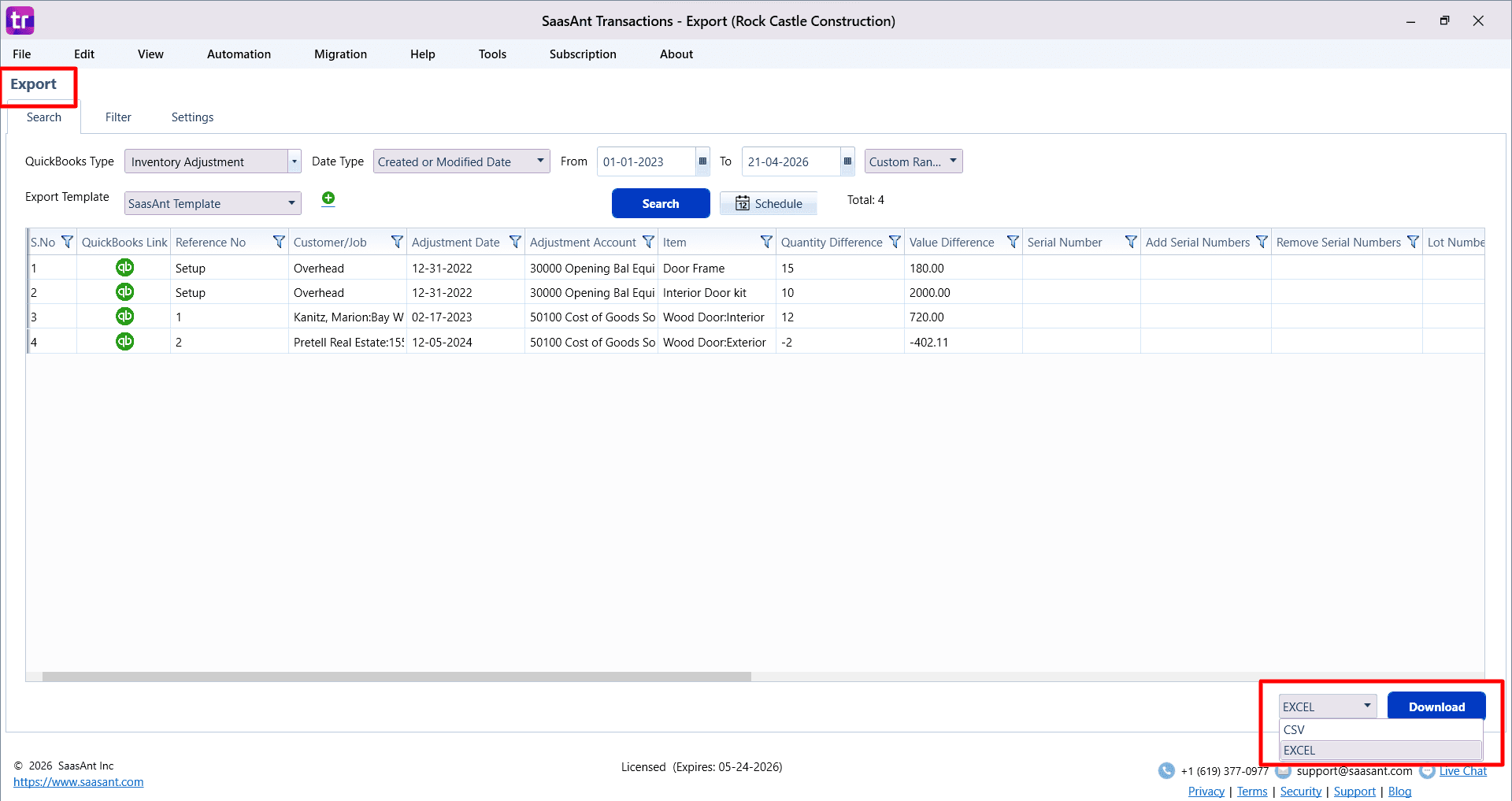Filter the Remove Serial Numbers column
The width and height of the screenshot is (1512, 801).
[1413, 242]
